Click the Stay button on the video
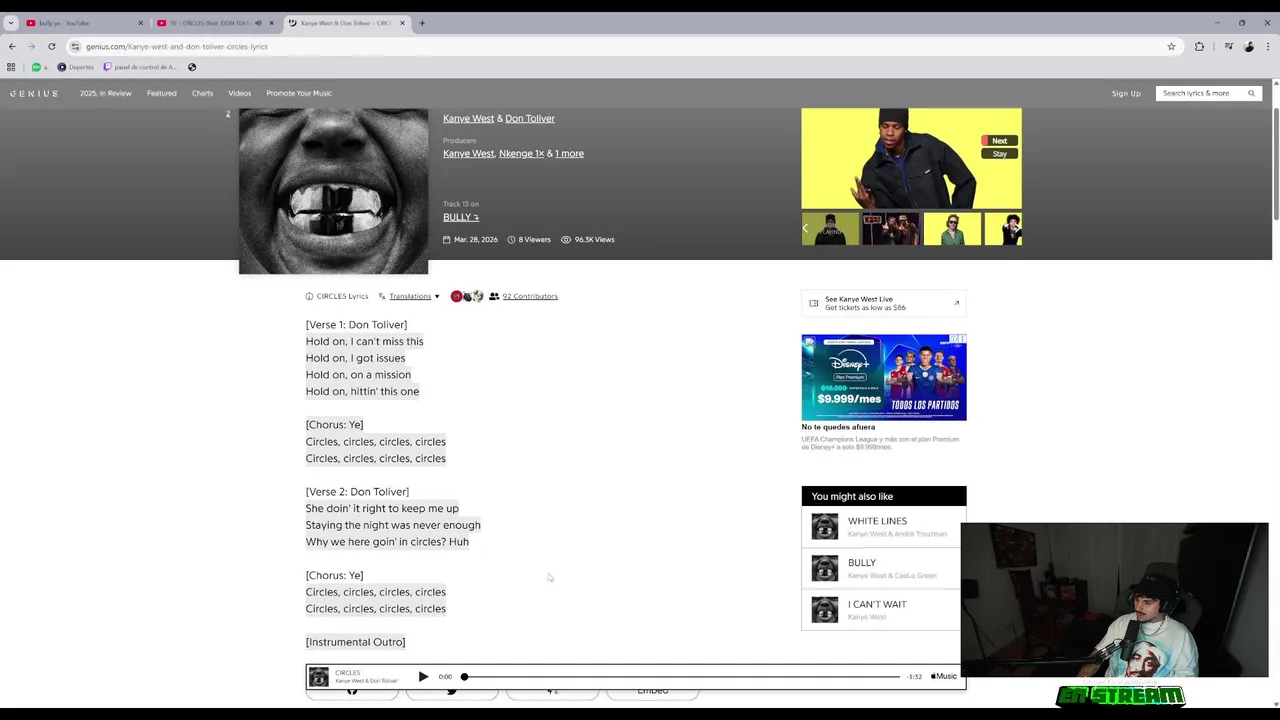The width and height of the screenshot is (1280, 720). click(x=999, y=154)
